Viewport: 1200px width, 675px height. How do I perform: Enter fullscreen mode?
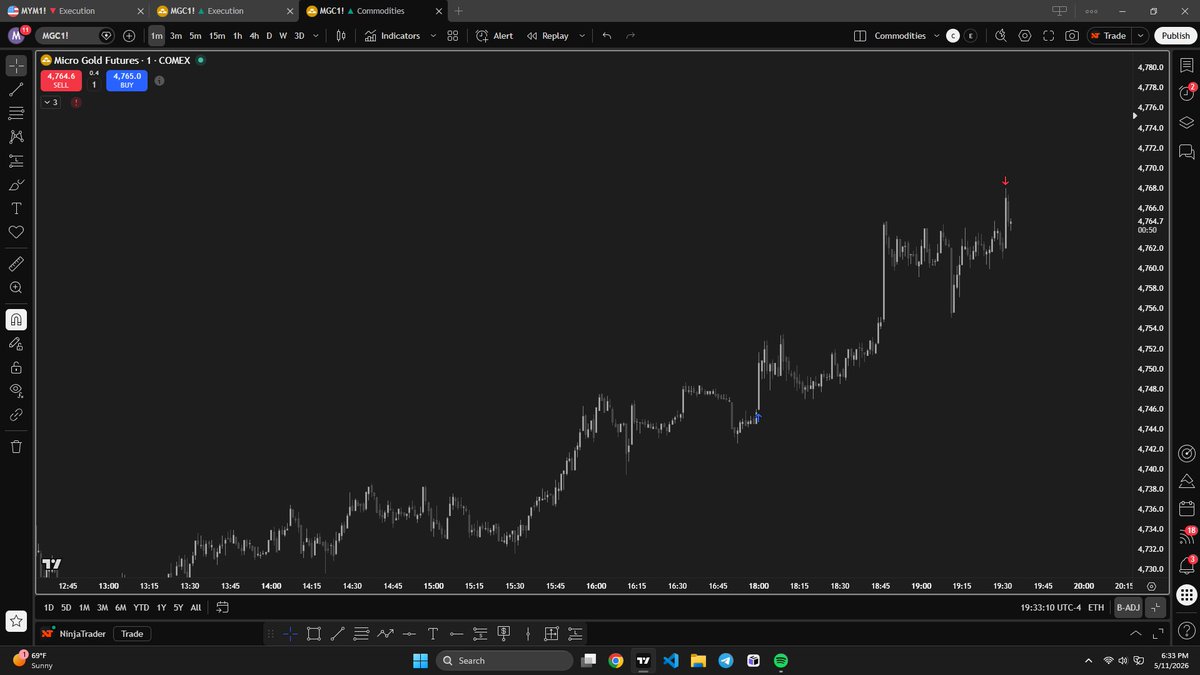1049,35
